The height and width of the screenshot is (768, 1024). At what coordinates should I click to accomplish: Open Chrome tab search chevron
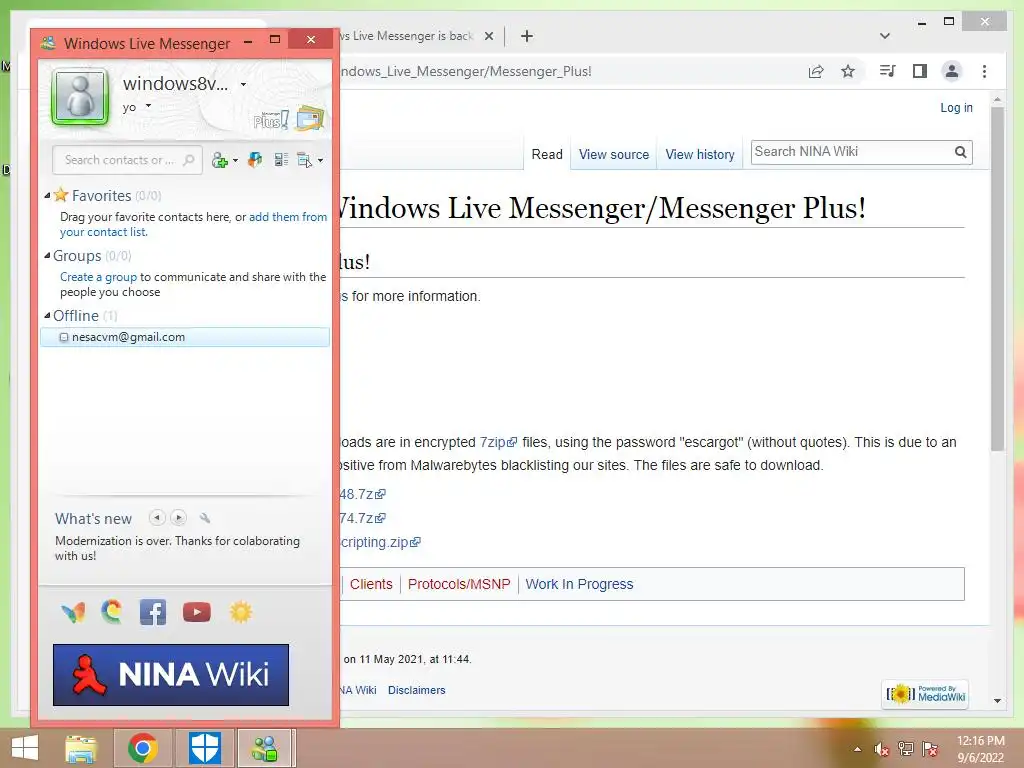point(885,36)
